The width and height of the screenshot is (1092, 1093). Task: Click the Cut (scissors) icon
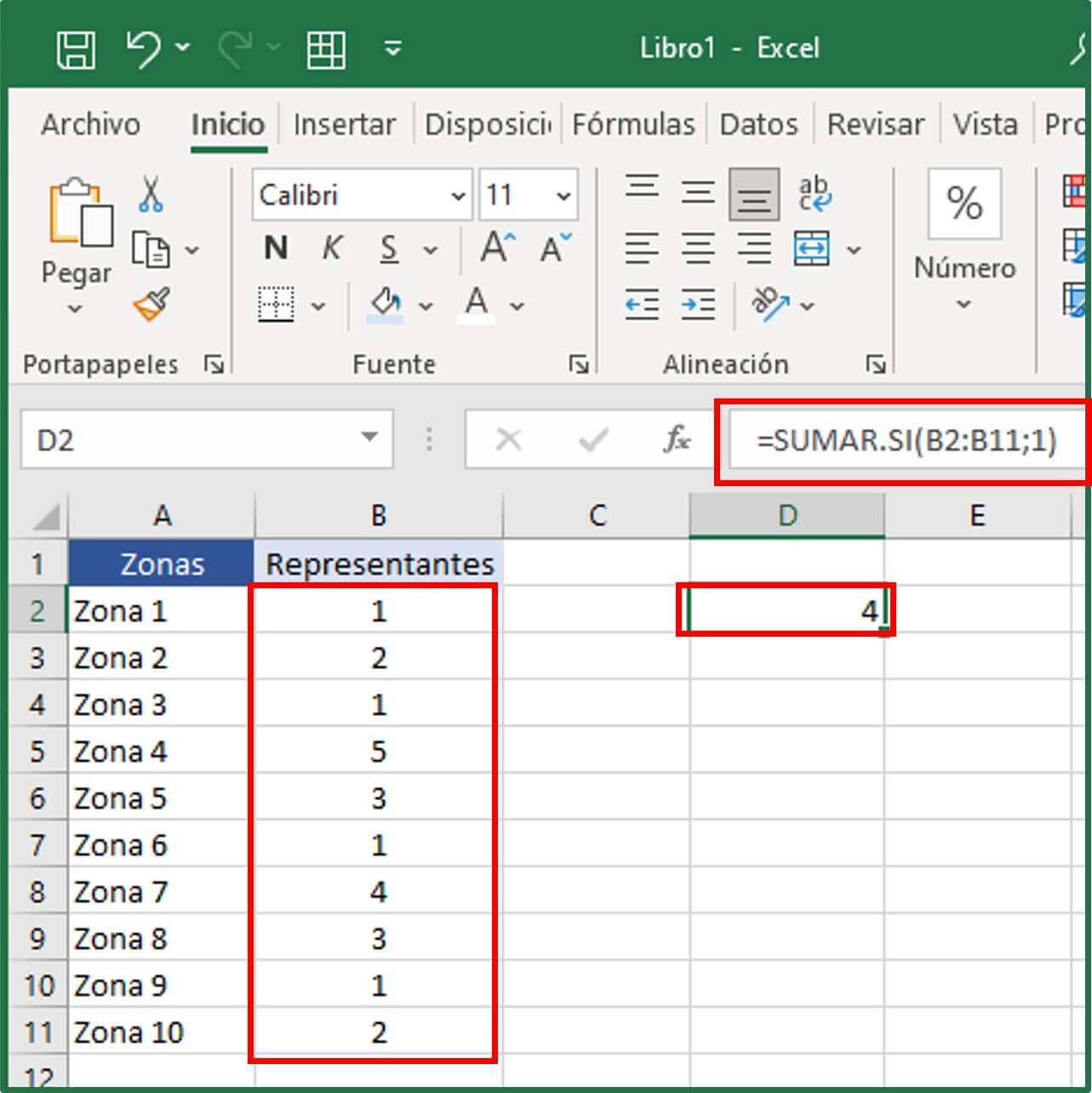pyautogui.click(x=149, y=194)
